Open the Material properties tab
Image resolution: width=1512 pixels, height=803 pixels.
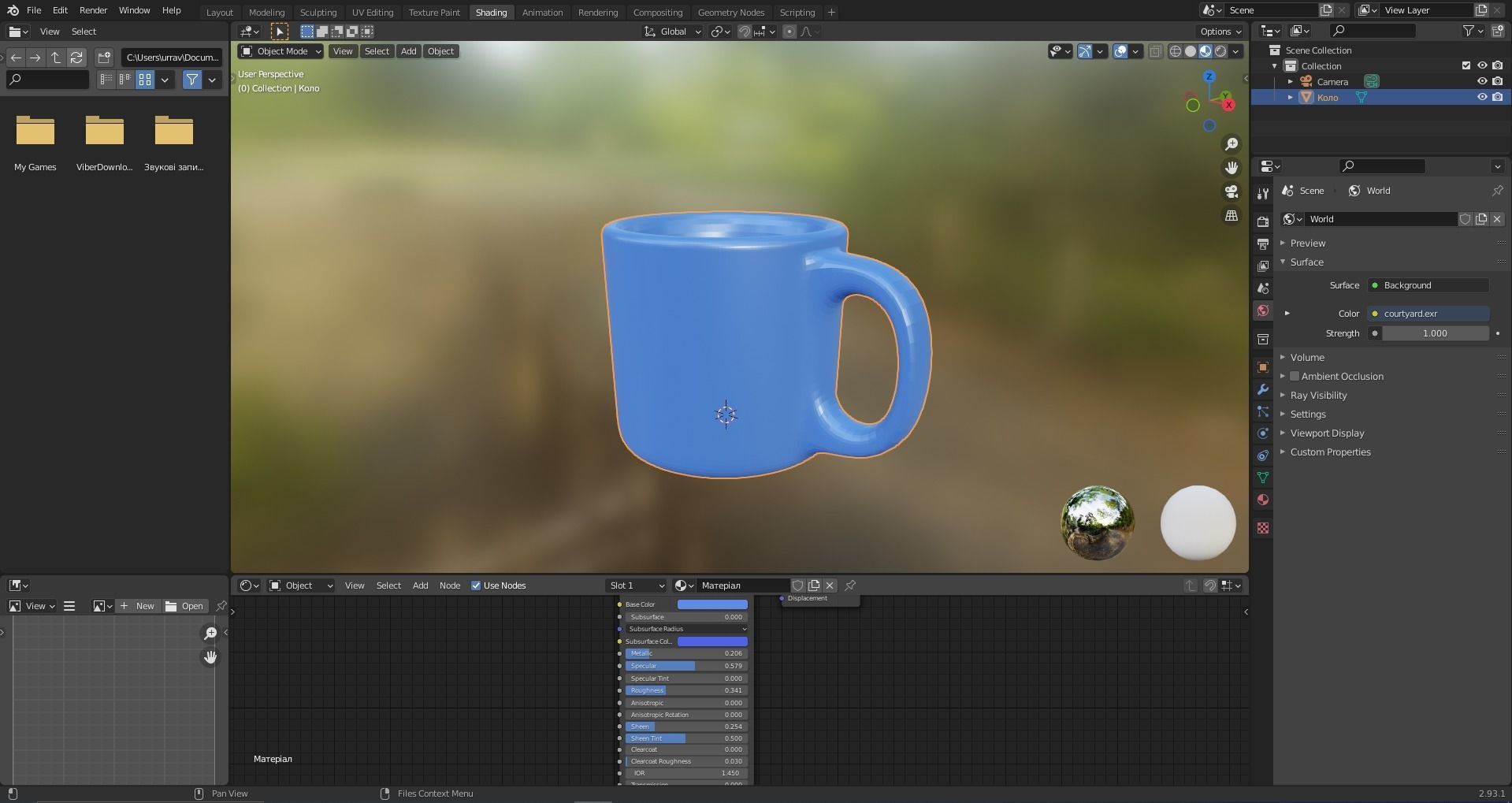[1263, 500]
